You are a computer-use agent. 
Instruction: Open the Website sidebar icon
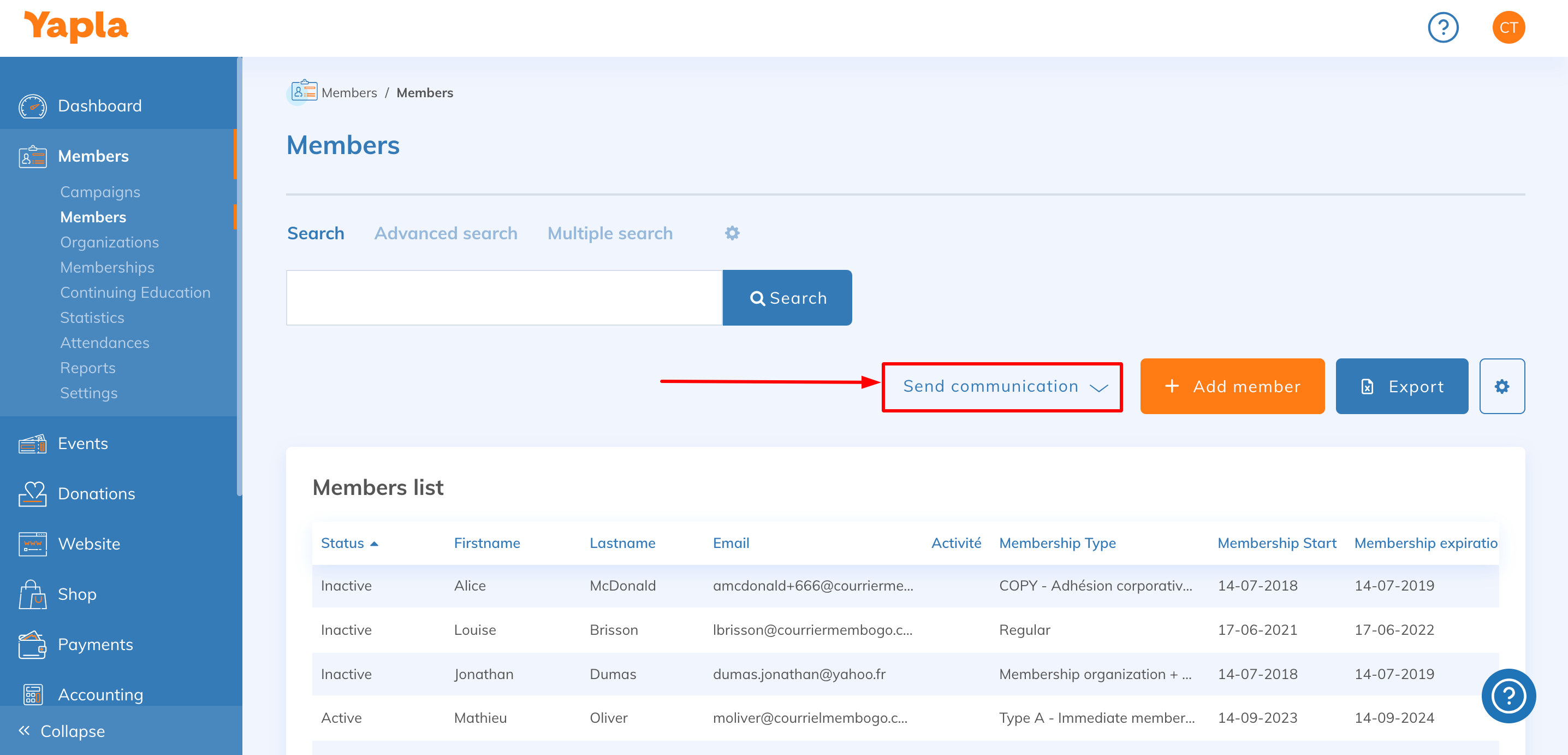tap(32, 544)
